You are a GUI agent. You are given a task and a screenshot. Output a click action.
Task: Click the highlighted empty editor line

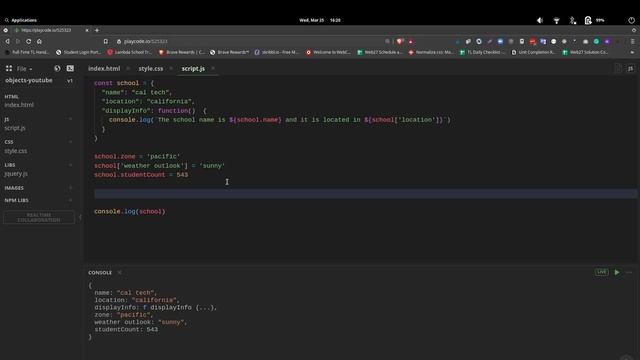(365, 193)
